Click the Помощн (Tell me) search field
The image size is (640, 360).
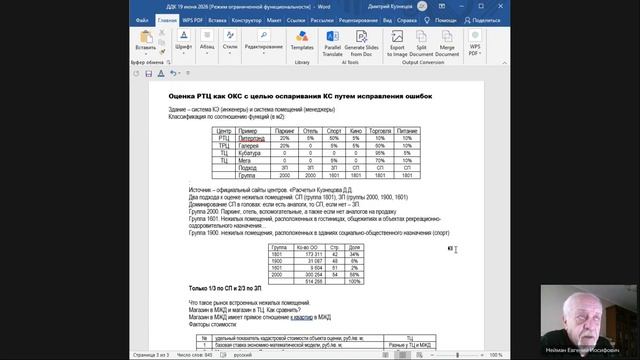(445, 20)
